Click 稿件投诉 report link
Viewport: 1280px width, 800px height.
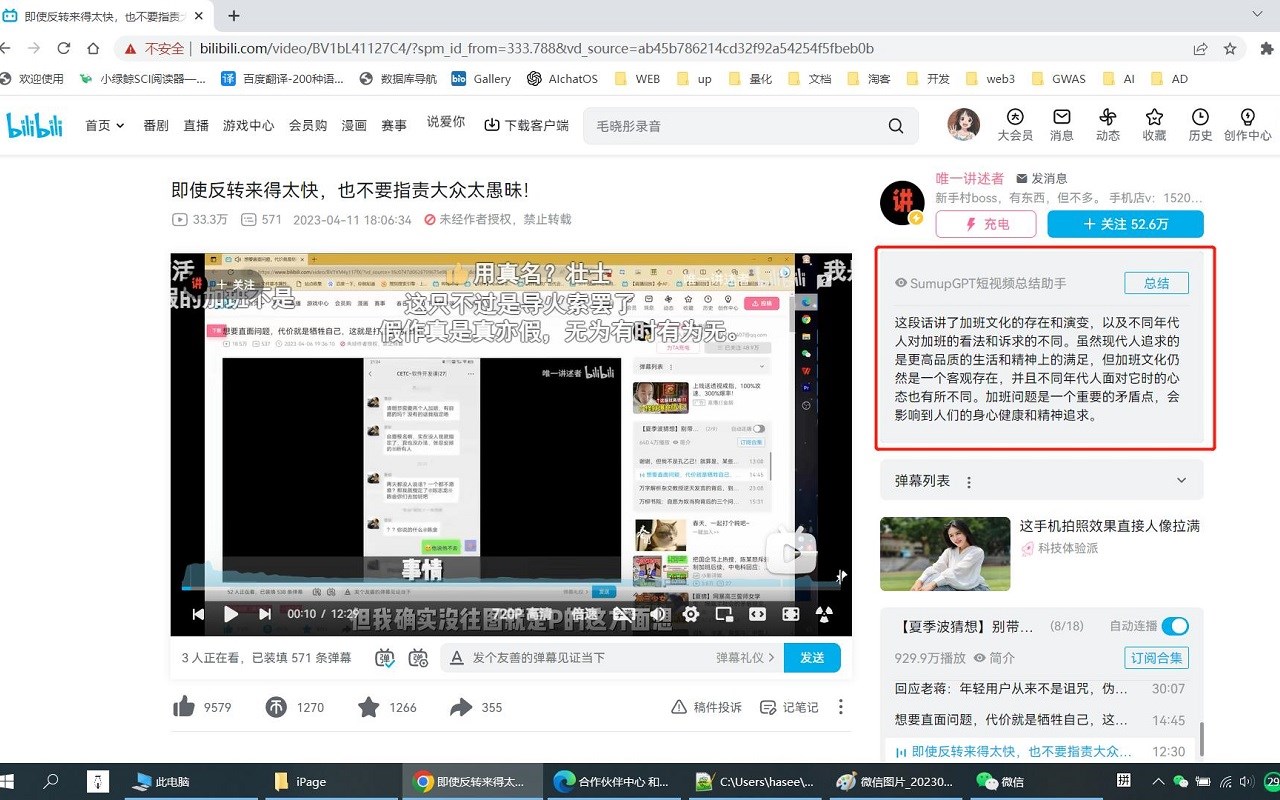tap(707, 707)
